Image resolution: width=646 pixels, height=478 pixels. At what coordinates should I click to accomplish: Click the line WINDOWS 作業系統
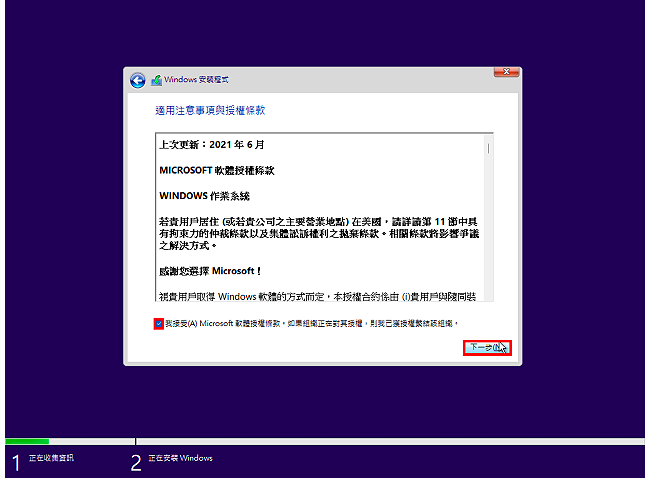pyautogui.click(x=204, y=196)
